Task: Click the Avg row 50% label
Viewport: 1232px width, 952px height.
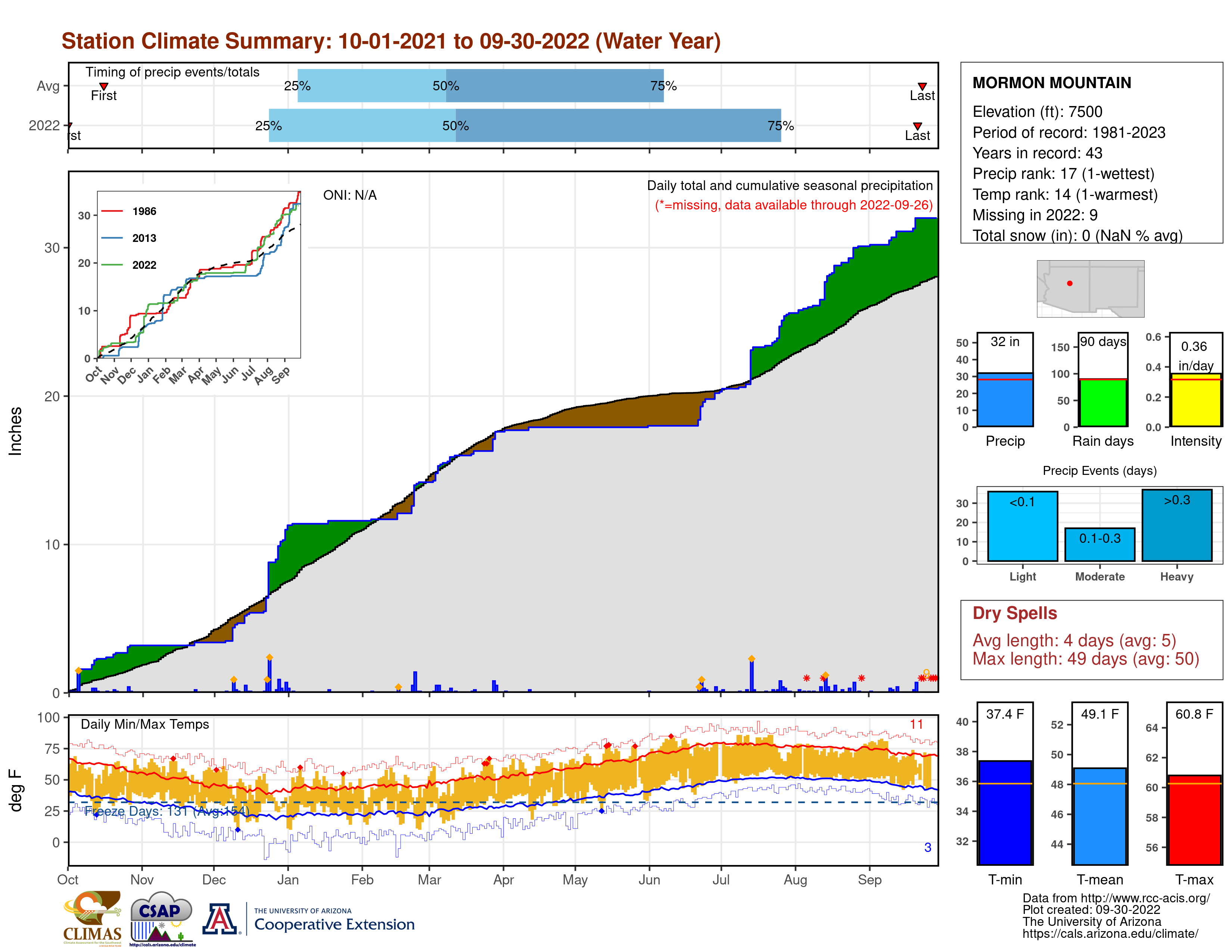Action: (446, 86)
